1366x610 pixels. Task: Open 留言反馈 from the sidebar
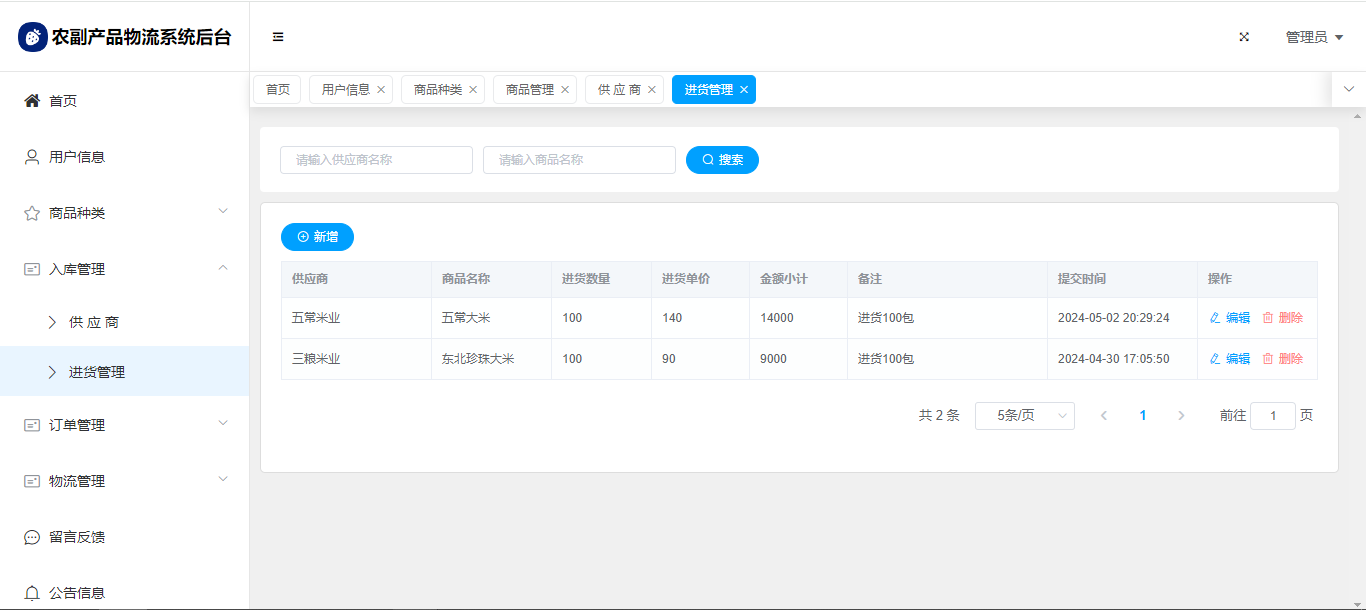click(x=77, y=537)
